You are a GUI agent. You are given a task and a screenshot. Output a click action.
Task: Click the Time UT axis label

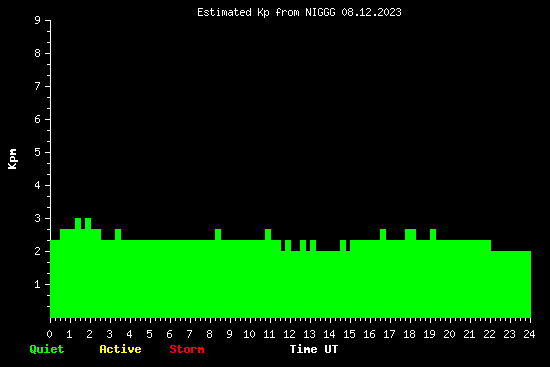314,349
